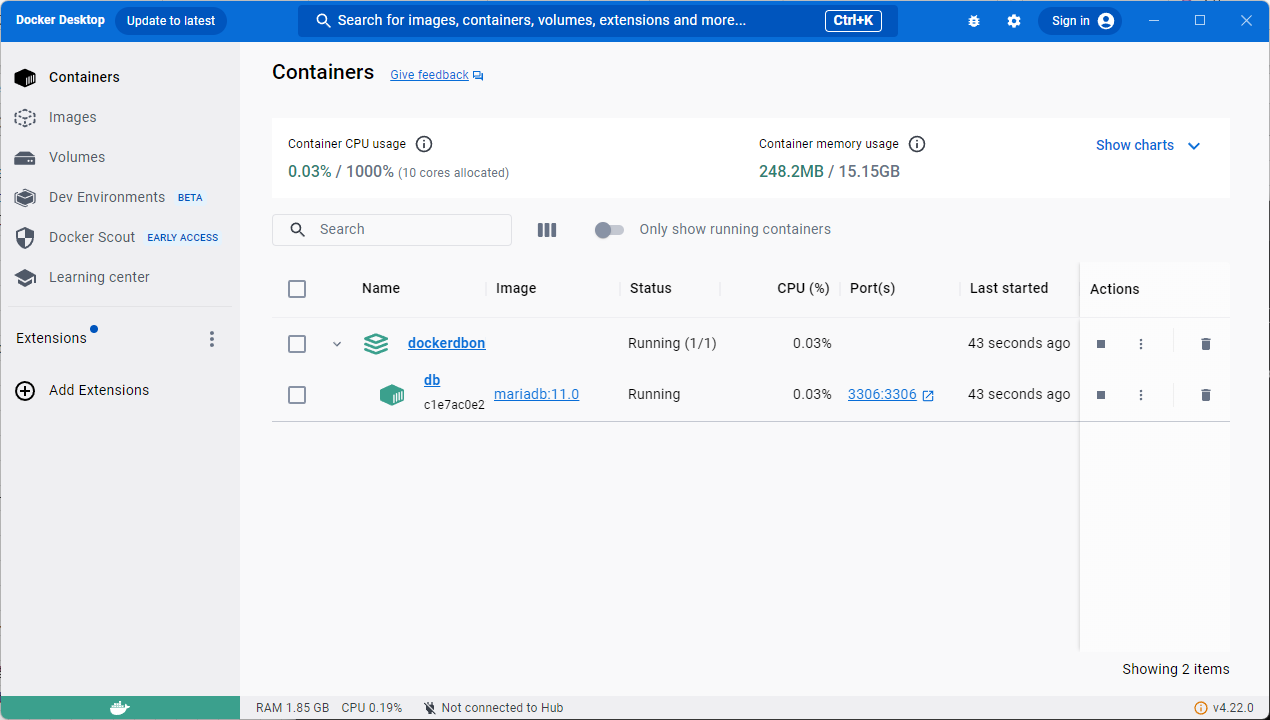The image size is (1270, 720).
Task: Click Update to latest button
Action: tap(171, 21)
